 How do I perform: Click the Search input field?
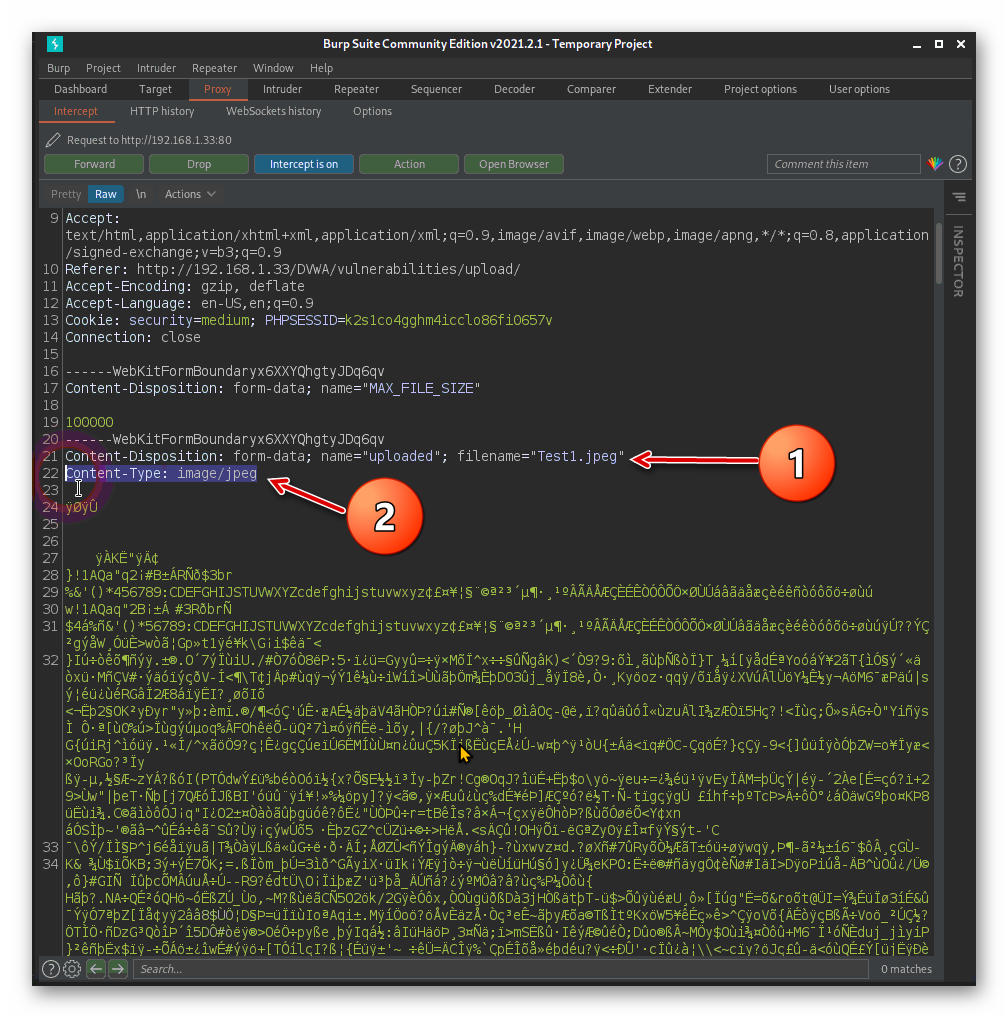point(501,969)
